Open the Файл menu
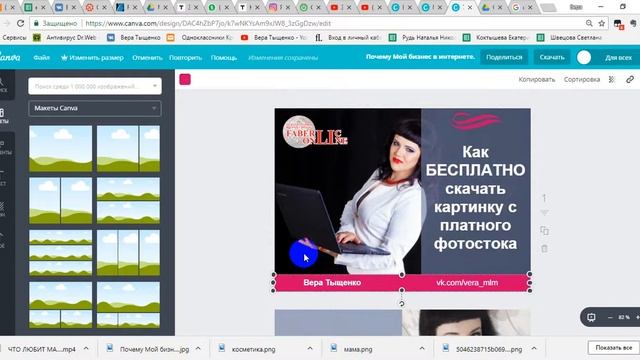 (x=42, y=58)
